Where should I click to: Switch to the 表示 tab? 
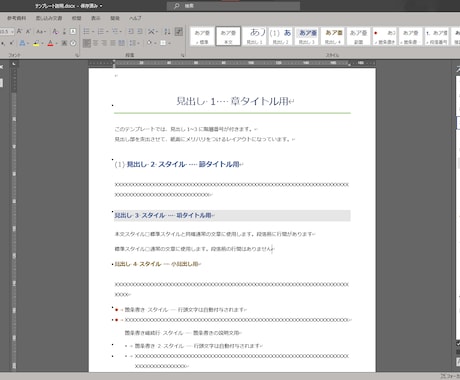[x=96, y=18]
